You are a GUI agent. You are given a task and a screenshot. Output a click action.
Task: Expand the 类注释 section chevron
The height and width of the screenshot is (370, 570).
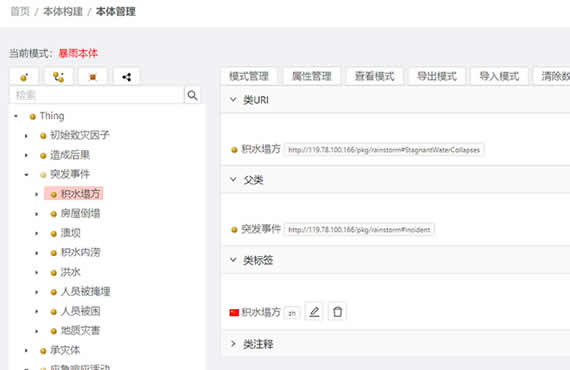coord(233,343)
